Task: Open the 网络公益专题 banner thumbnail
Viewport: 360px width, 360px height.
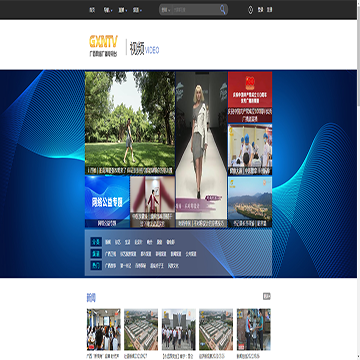Action: pos(107,202)
